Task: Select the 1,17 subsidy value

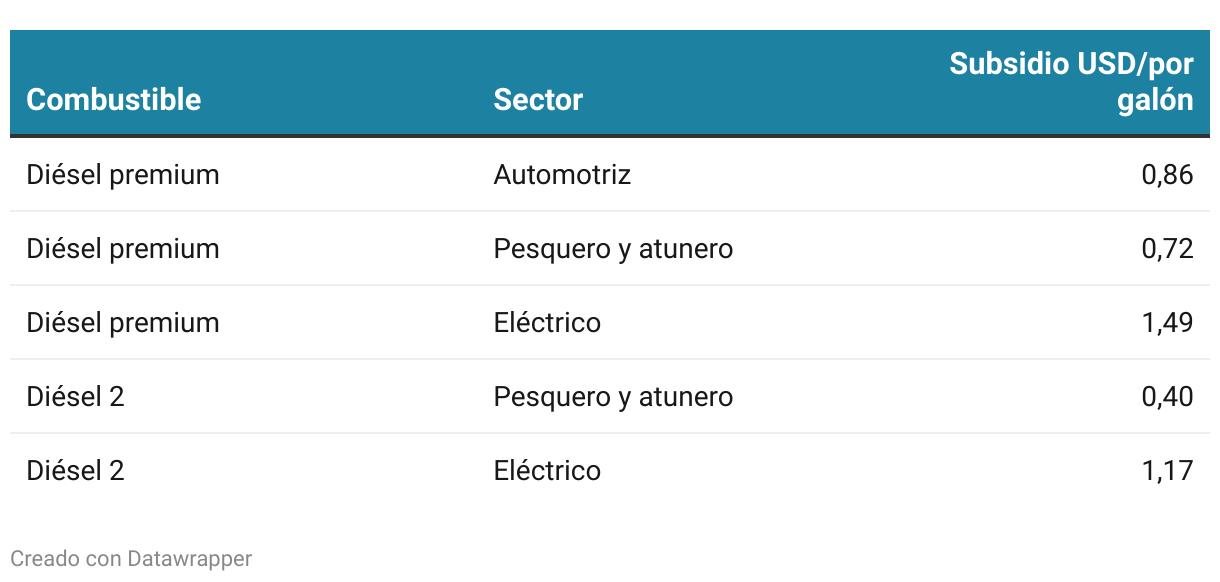Action: pos(1167,471)
